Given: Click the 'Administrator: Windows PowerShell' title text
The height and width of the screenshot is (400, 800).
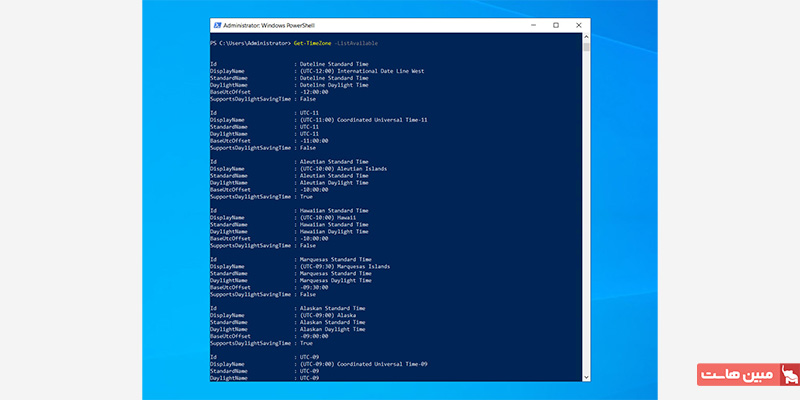Looking at the screenshot, I should click(x=262, y=25).
